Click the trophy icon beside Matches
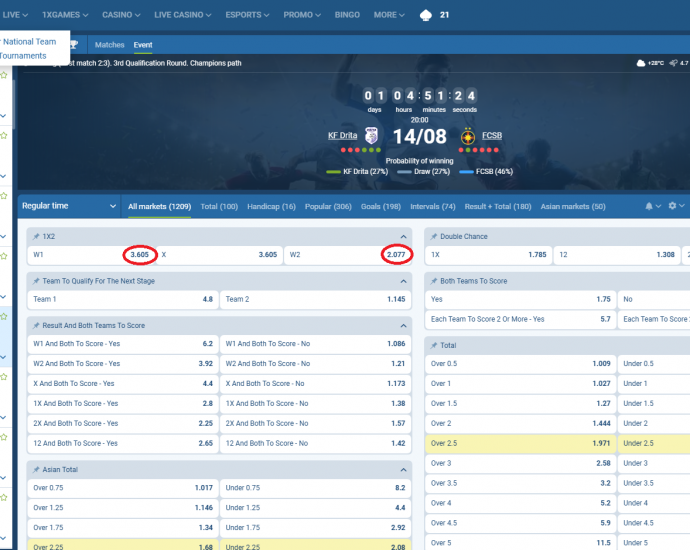The height and width of the screenshot is (550, 690). [74, 44]
